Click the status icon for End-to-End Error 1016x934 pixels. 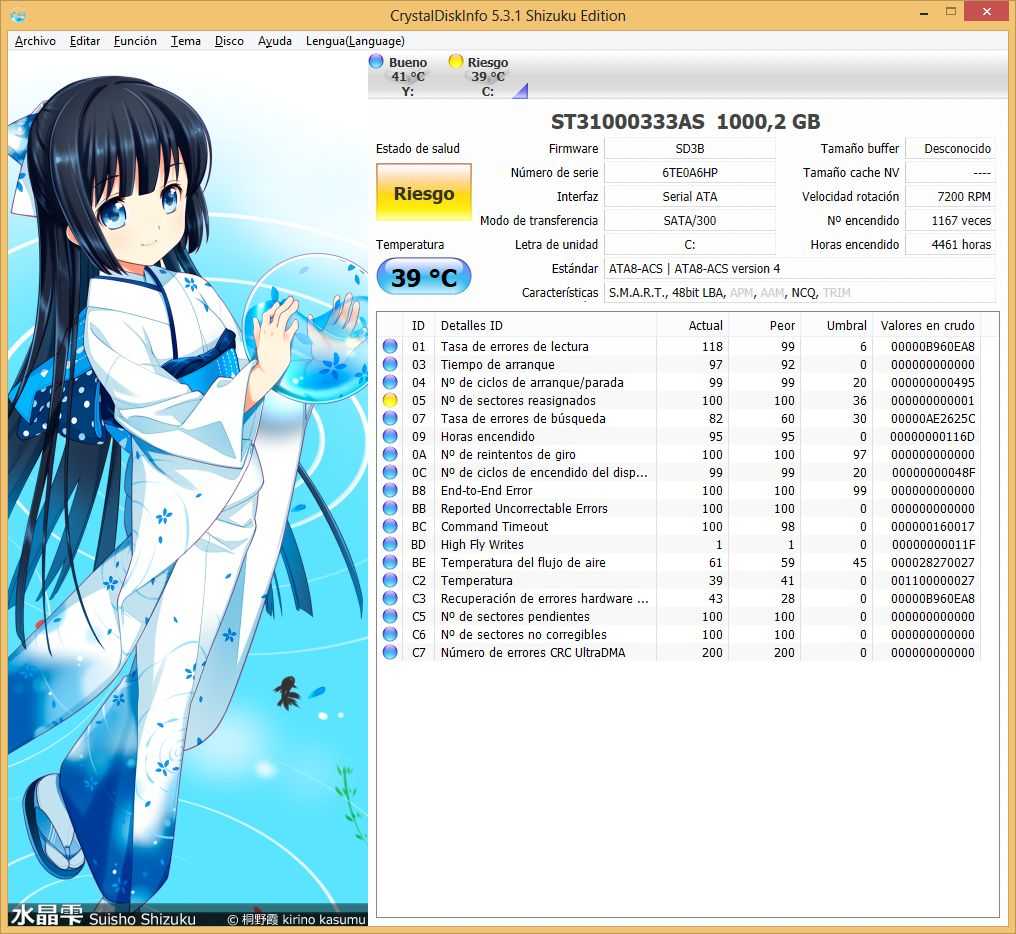tap(390, 491)
